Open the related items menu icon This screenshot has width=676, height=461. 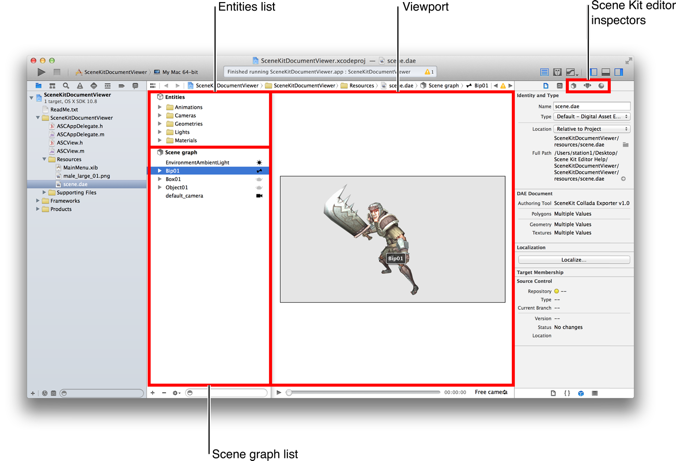[x=153, y=86]
